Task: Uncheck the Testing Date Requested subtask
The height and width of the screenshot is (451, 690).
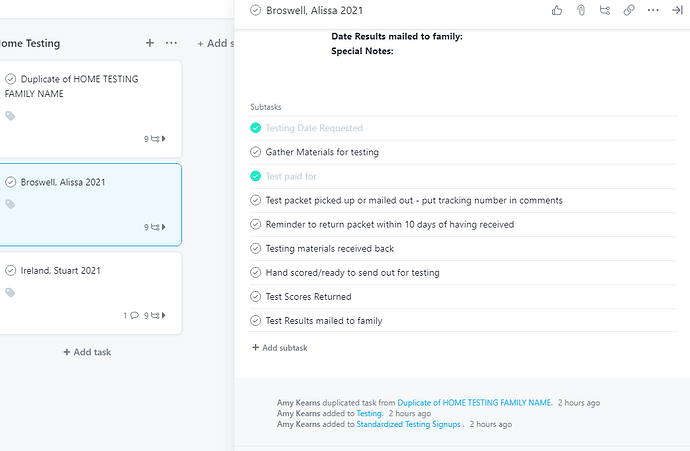Action: [x=255, y=128]
